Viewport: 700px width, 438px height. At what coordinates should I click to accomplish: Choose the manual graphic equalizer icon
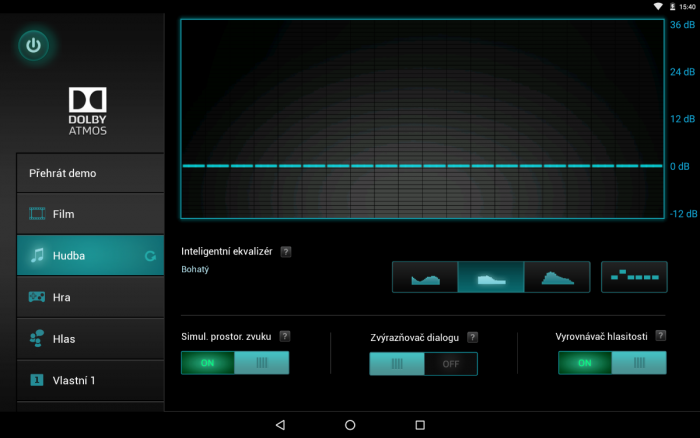(x=634, y=277)
